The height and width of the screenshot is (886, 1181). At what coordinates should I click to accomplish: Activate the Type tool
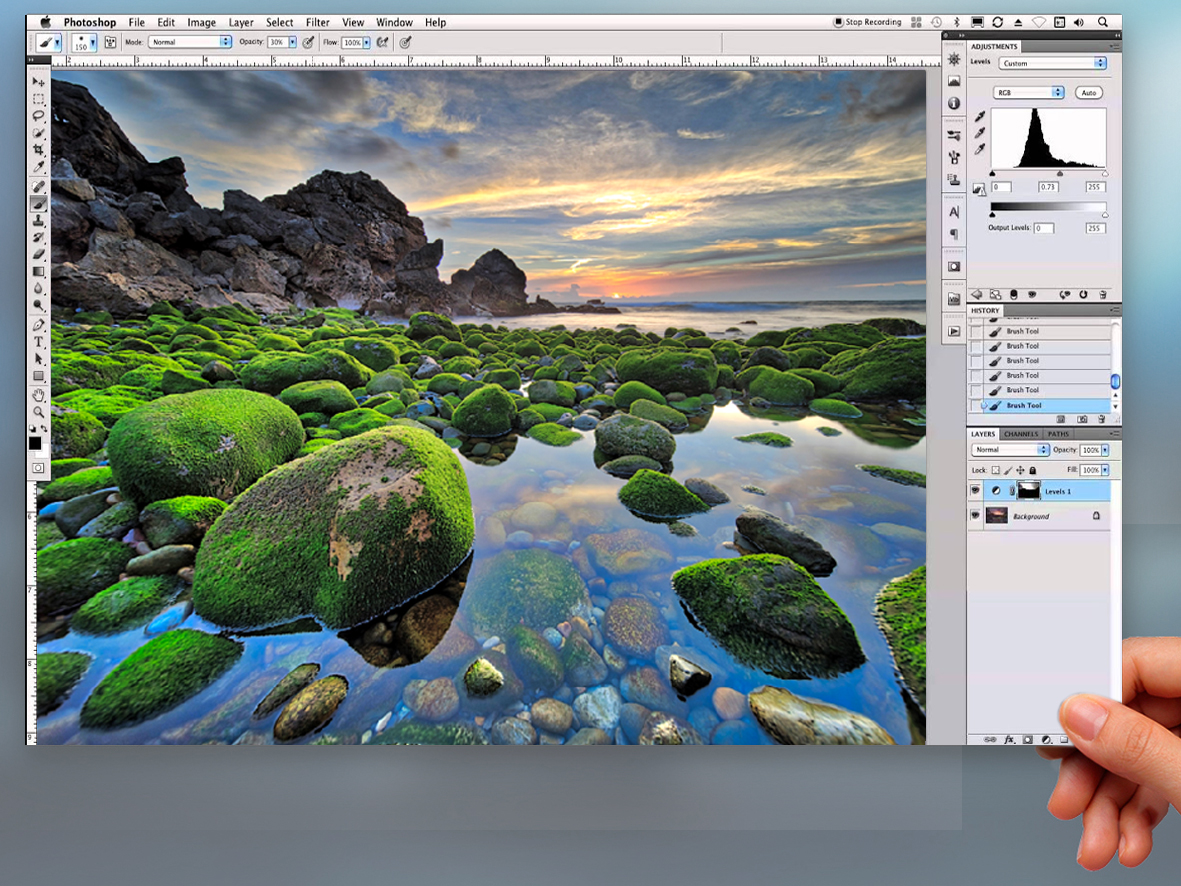(x=38, y=342)
